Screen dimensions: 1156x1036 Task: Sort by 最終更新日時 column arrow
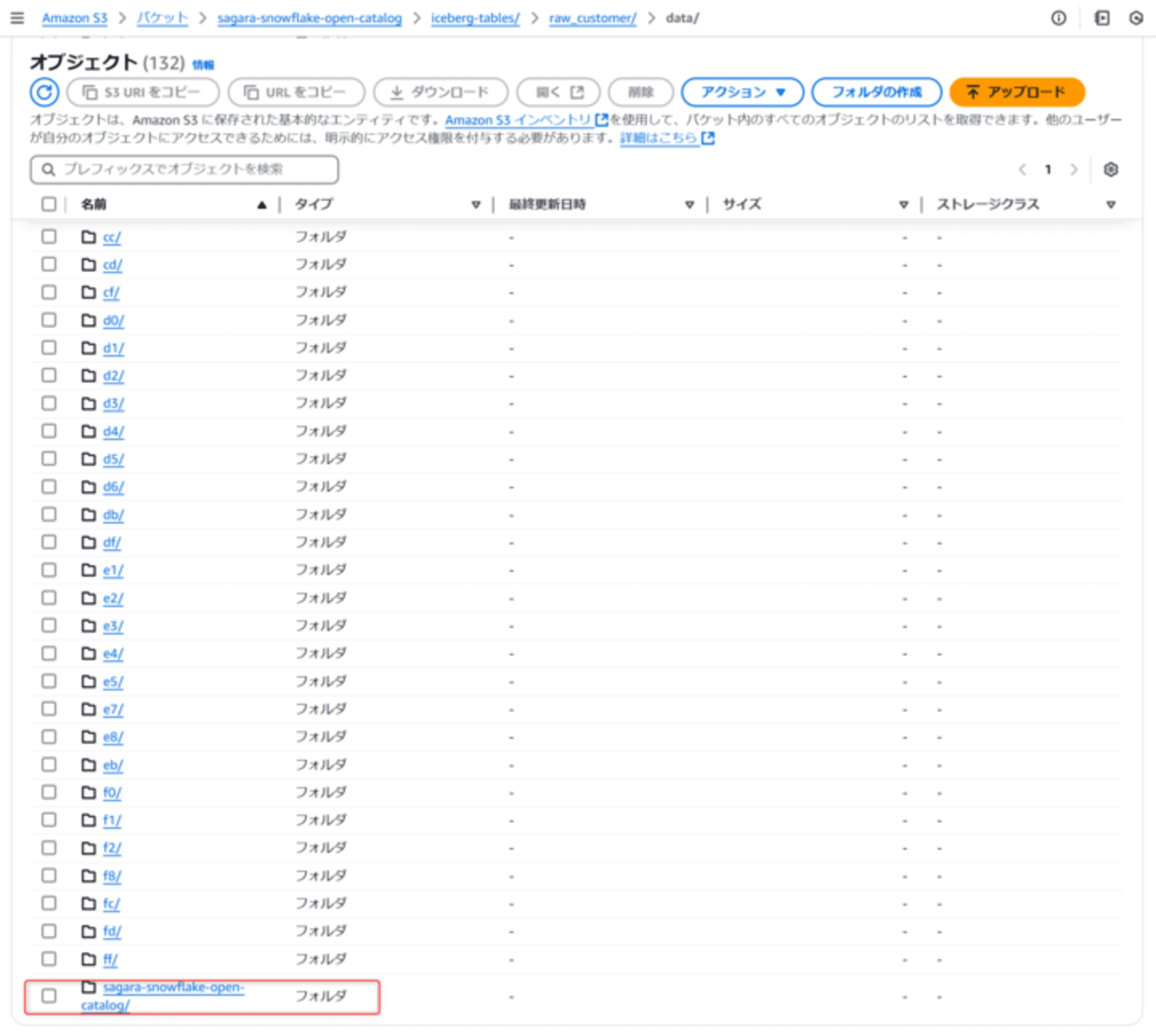pos(689,204)
